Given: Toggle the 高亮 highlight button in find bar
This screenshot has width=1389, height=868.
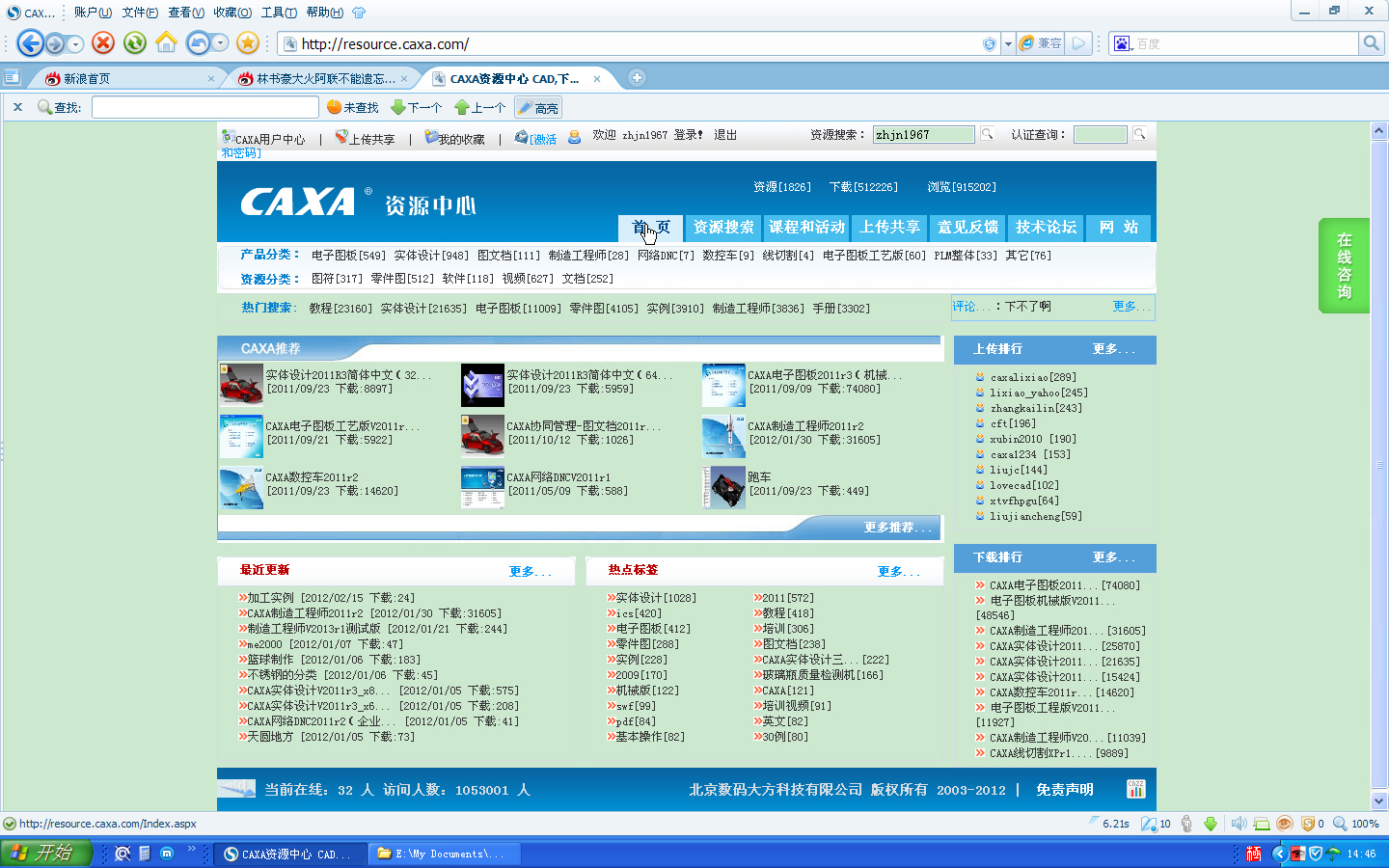Looking at the screenshot, I should click(538, 108).
